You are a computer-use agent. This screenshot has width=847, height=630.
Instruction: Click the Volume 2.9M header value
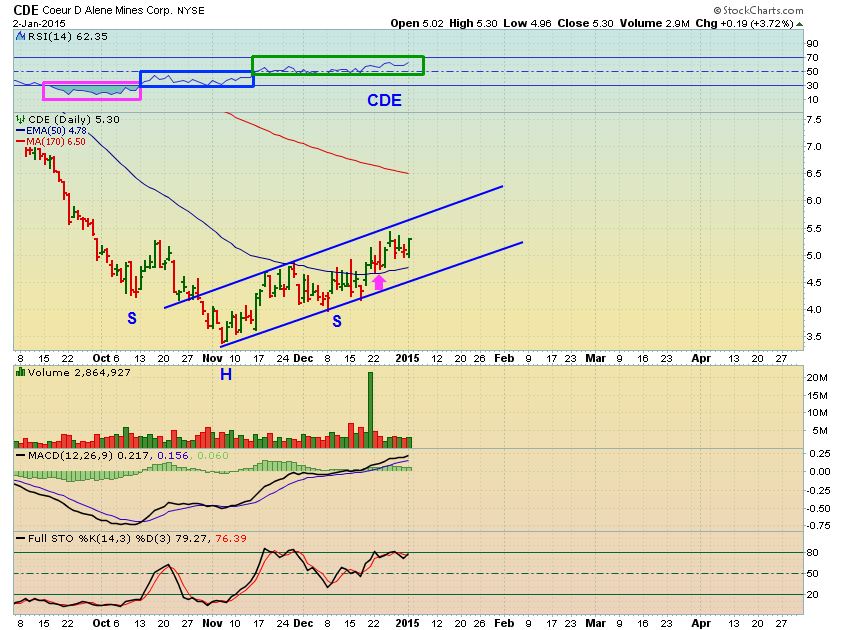655,23
